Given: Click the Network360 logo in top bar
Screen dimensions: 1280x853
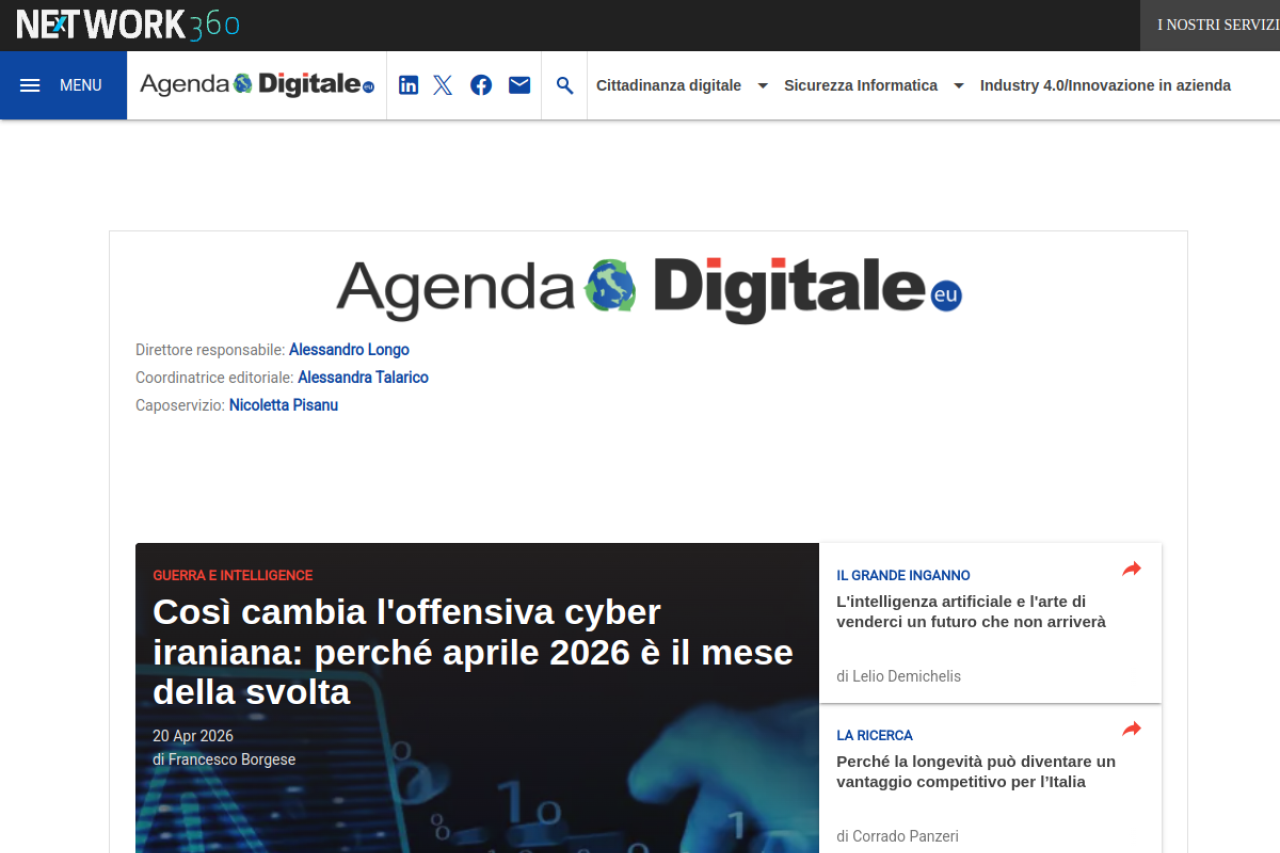Looking at the screenshot, I should coord(128,24).
